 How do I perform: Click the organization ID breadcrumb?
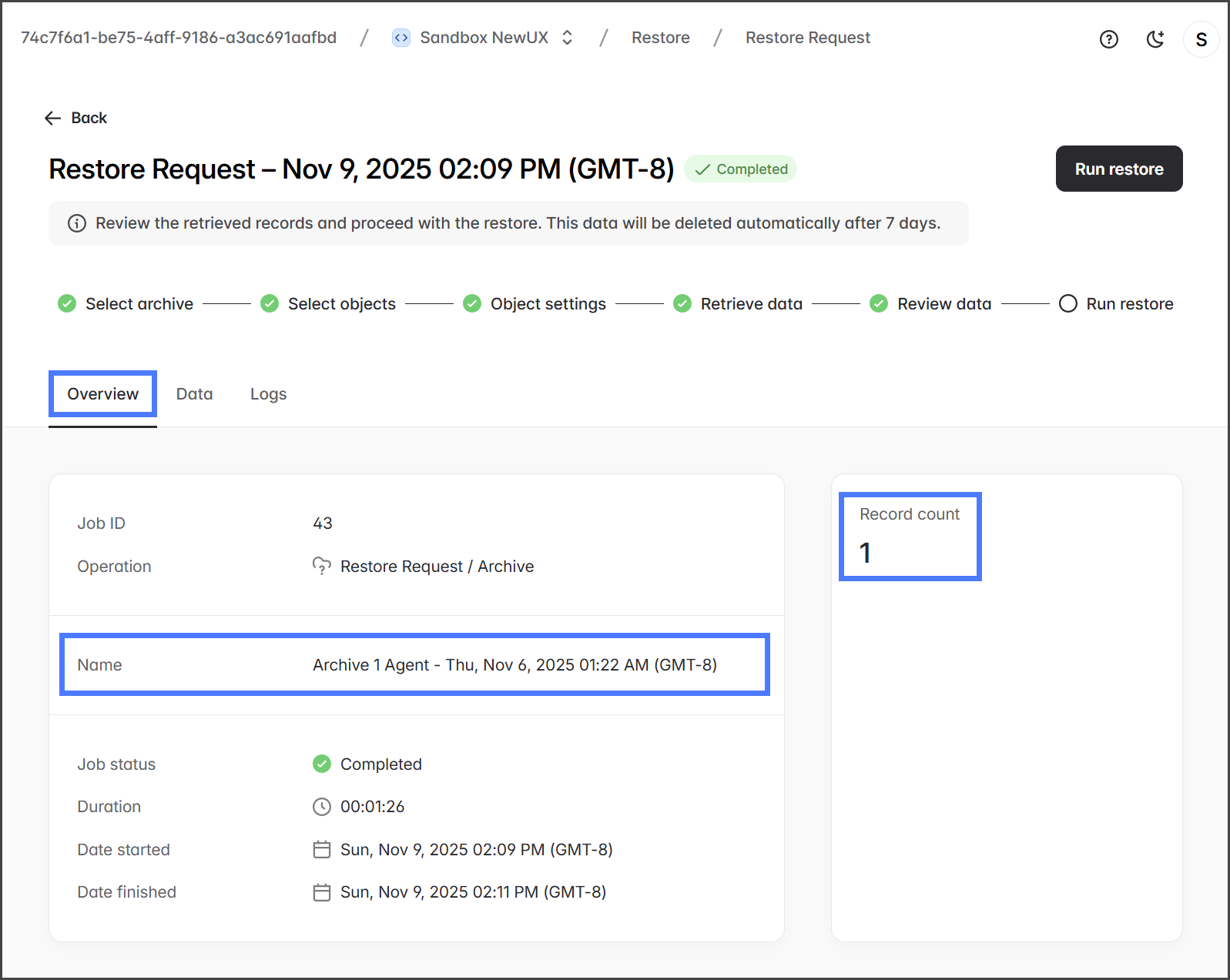coord(179,38)
